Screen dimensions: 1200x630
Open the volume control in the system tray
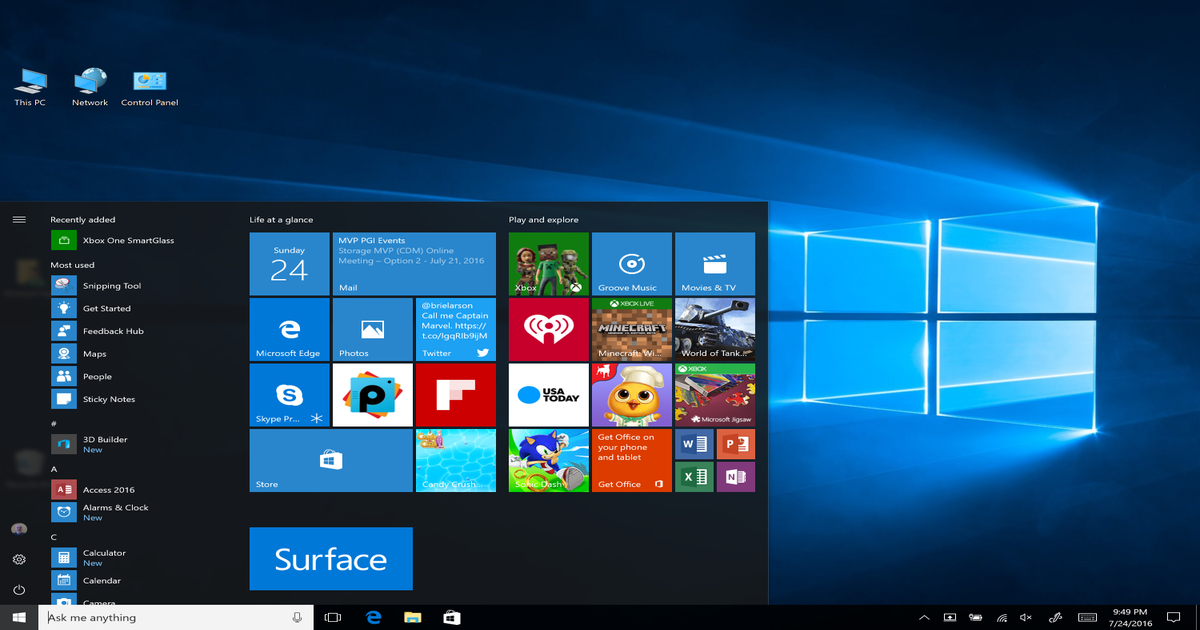(x=1026, y=617)
